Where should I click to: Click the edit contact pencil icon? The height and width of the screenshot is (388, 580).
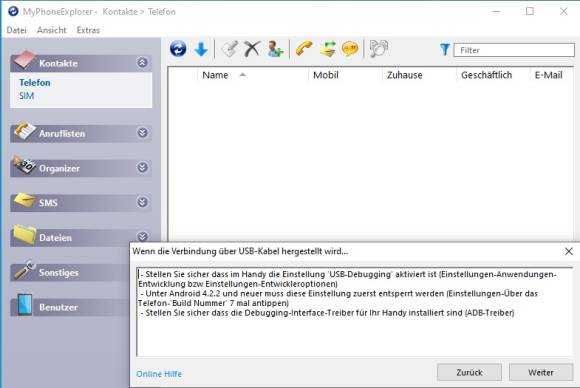point(229,49)
